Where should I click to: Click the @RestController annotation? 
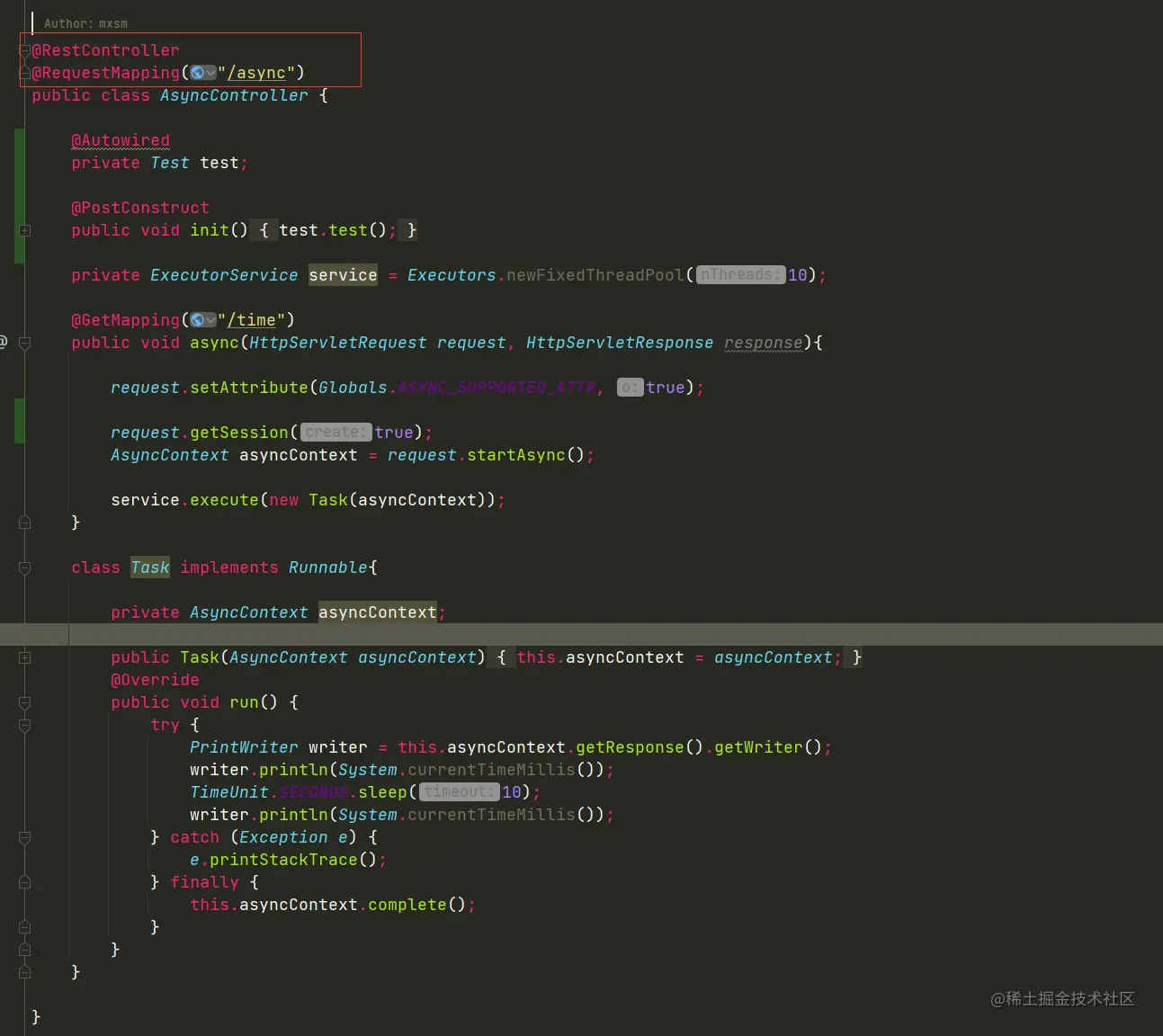[x=106, y=50]
